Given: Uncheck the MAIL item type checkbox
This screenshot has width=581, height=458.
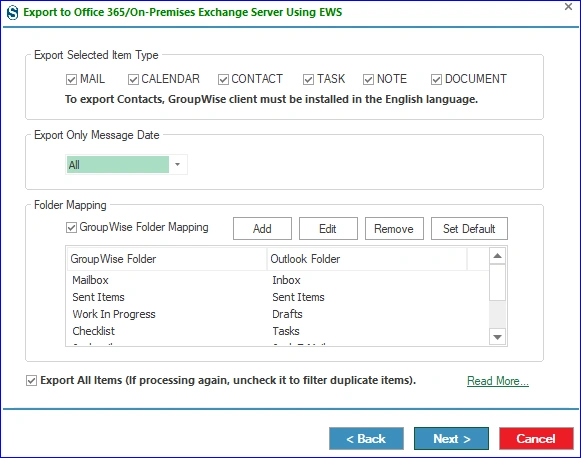Looking at the screenshot, I should pos(71,79).
